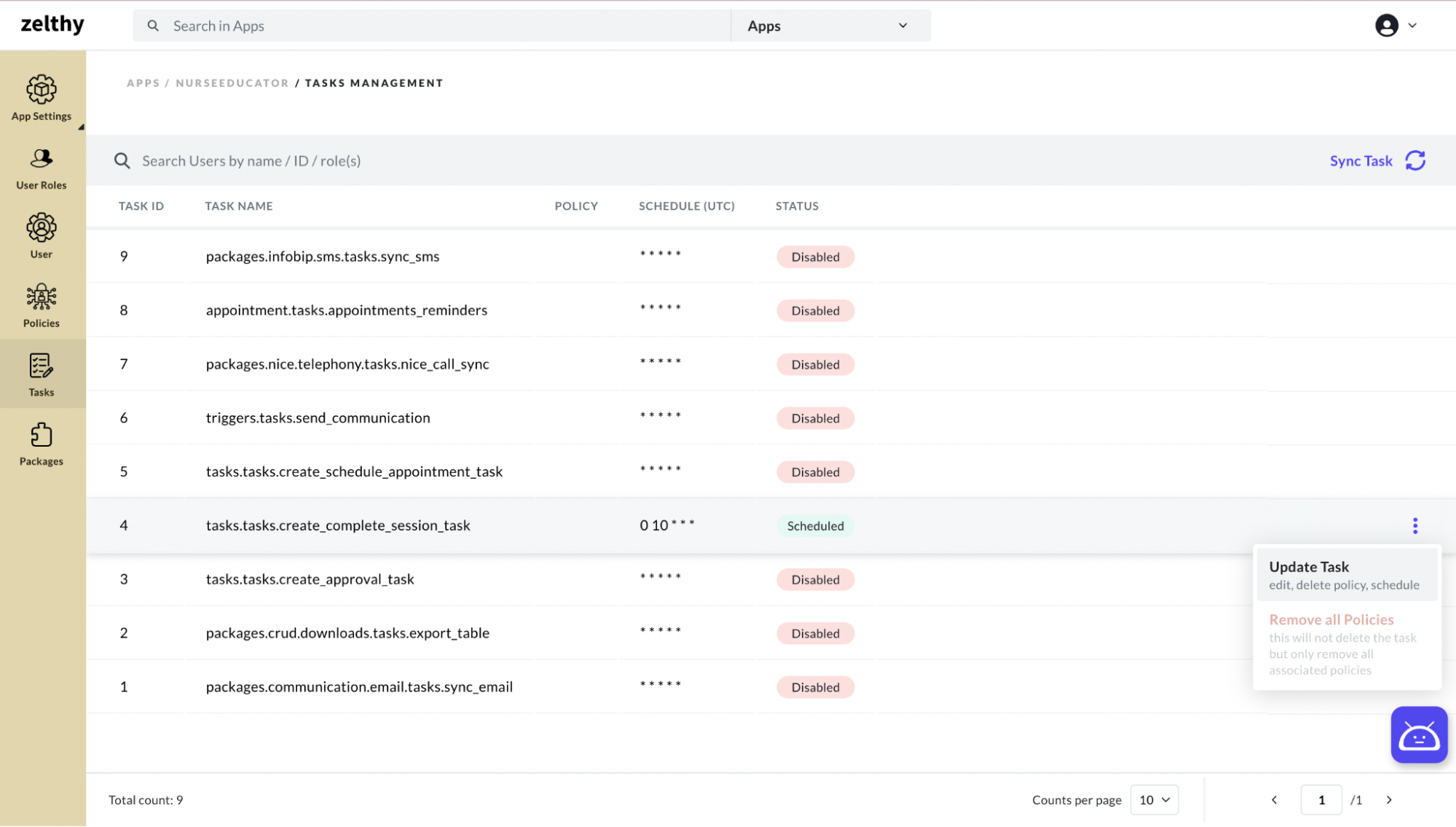Click the user profile avatar
This screenshot has width=1456, height=827.
[x=1386, y=26]
